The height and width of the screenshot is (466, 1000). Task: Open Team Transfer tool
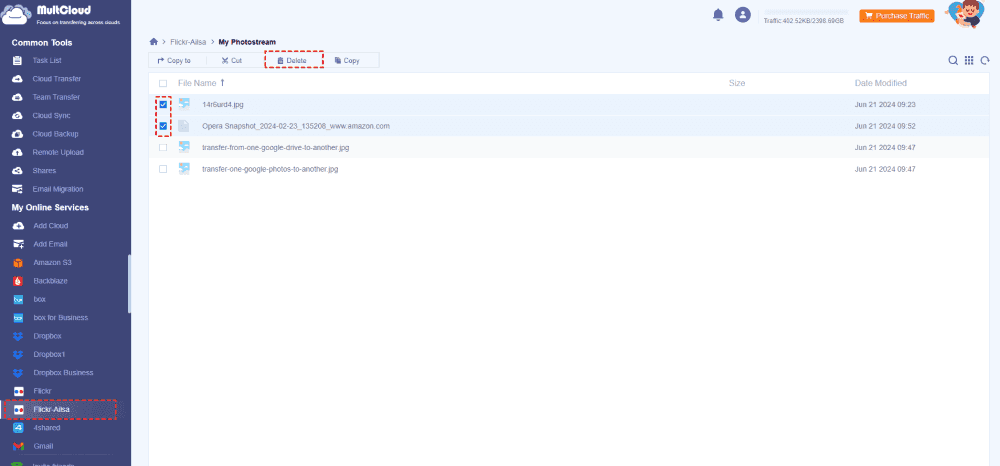[x=56, y=98]
